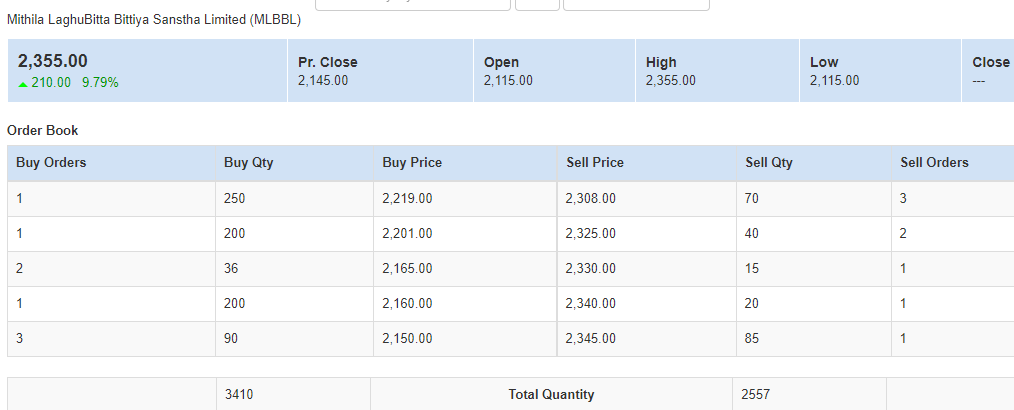Image resolution: width=1014 pixels, height=410 pixels.
Task: Click the green point change value 210.00
Action: [x=51, y=83]
